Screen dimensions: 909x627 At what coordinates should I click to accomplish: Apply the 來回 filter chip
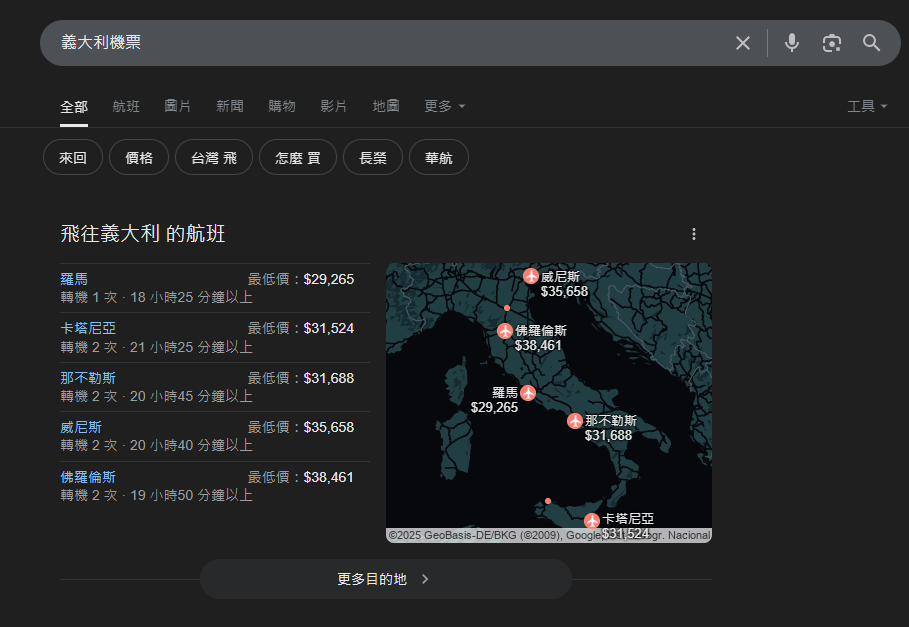(x=73, y=157)
